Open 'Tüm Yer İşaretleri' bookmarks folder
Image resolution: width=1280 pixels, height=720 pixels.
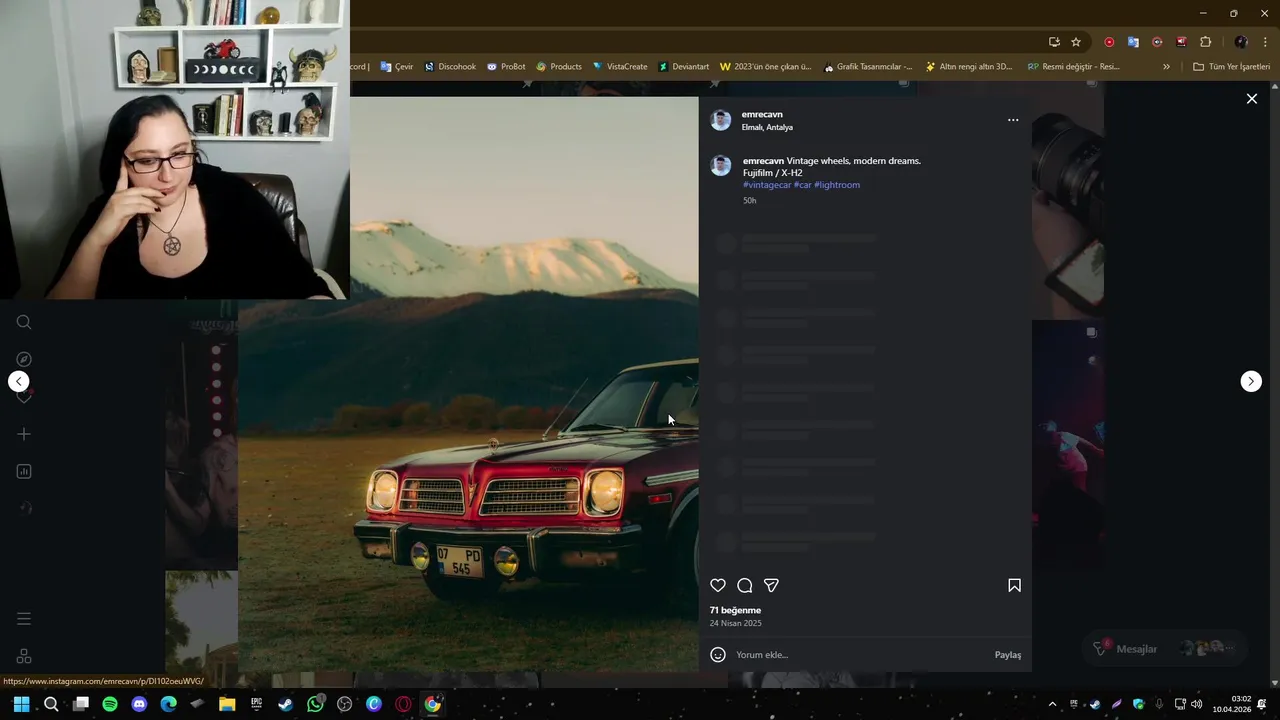pyautogui.click(x=1232, y=67)
